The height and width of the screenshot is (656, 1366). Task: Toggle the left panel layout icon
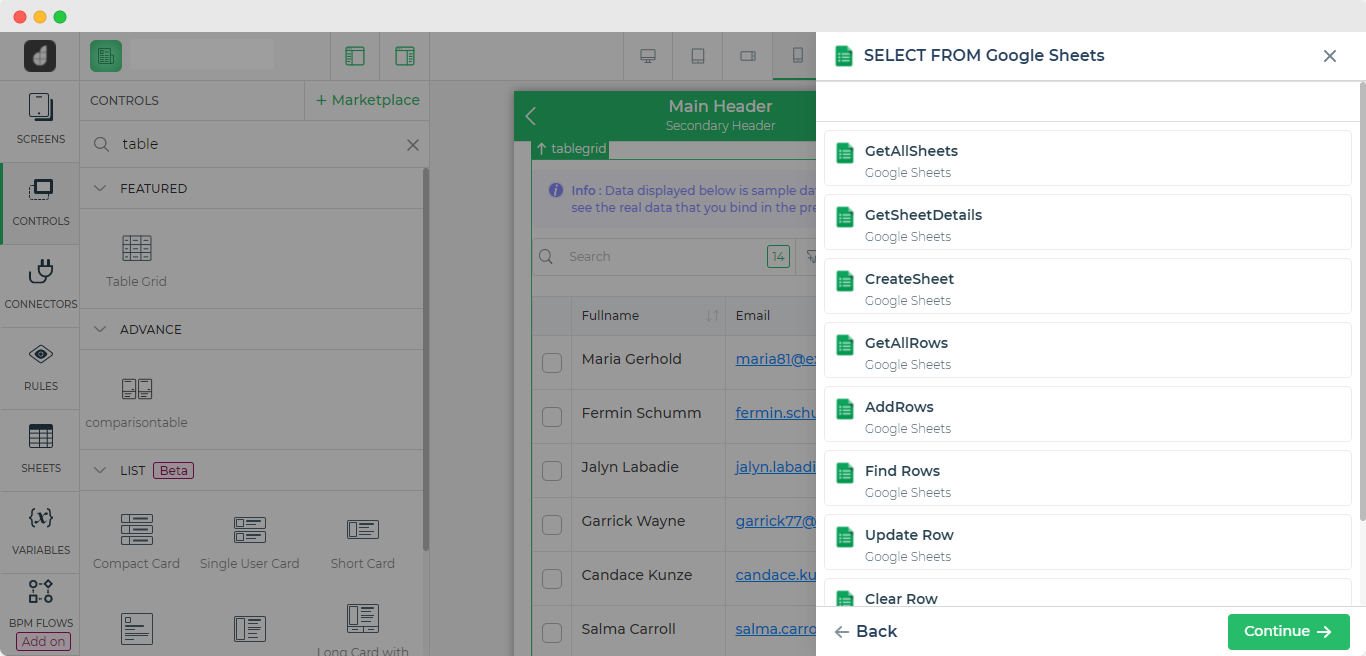tap(355, 56)
